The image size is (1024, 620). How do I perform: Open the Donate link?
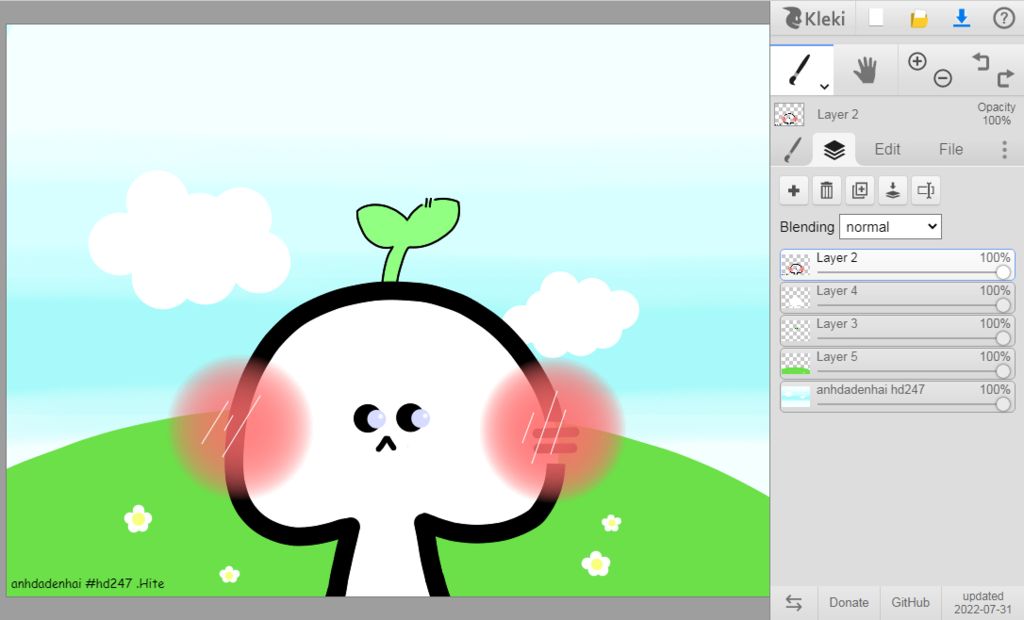pos(848,602)
